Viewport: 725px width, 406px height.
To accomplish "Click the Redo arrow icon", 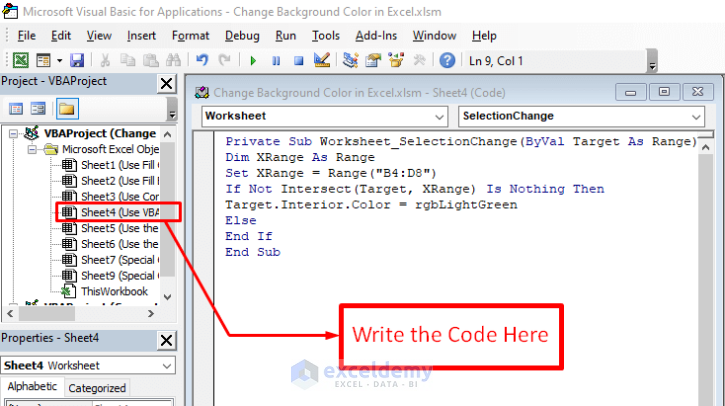I will click(x=224, y=61).
